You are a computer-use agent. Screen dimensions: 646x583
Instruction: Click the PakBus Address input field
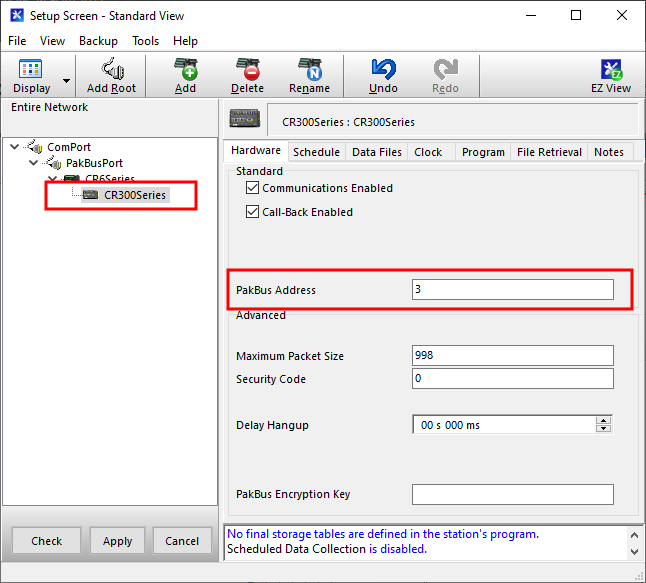tap(513, 290)
